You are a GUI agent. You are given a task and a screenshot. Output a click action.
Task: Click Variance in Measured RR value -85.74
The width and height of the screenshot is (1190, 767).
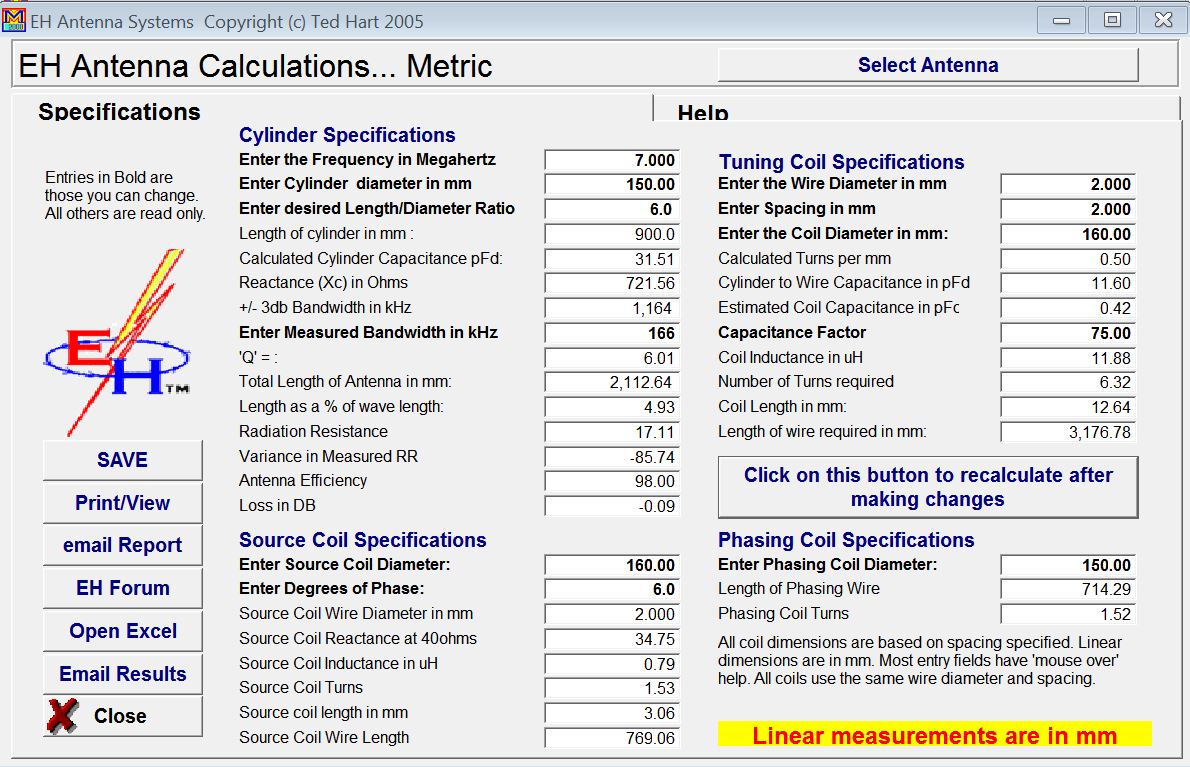point(612,457)
